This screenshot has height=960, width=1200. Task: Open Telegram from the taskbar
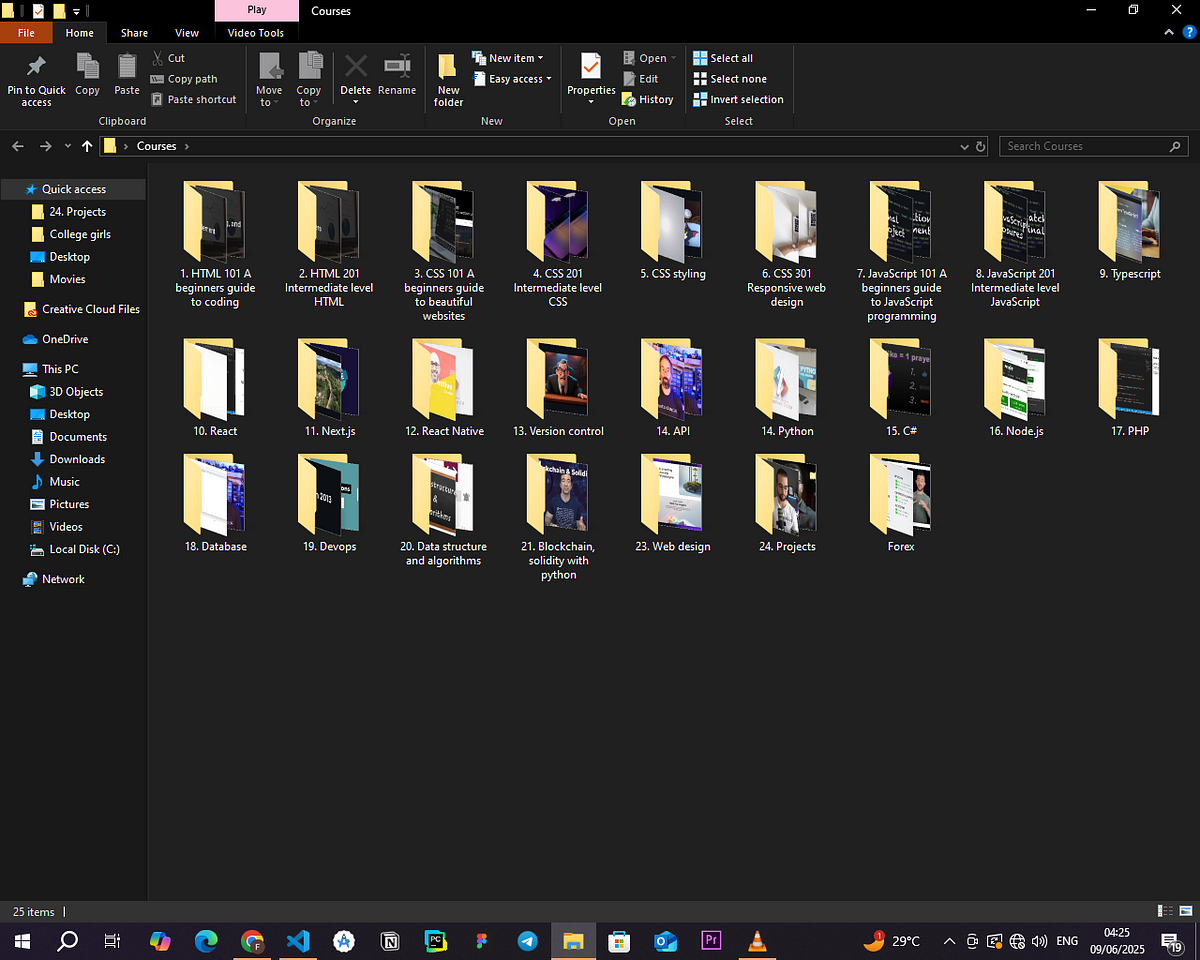[x=527, y=941]
